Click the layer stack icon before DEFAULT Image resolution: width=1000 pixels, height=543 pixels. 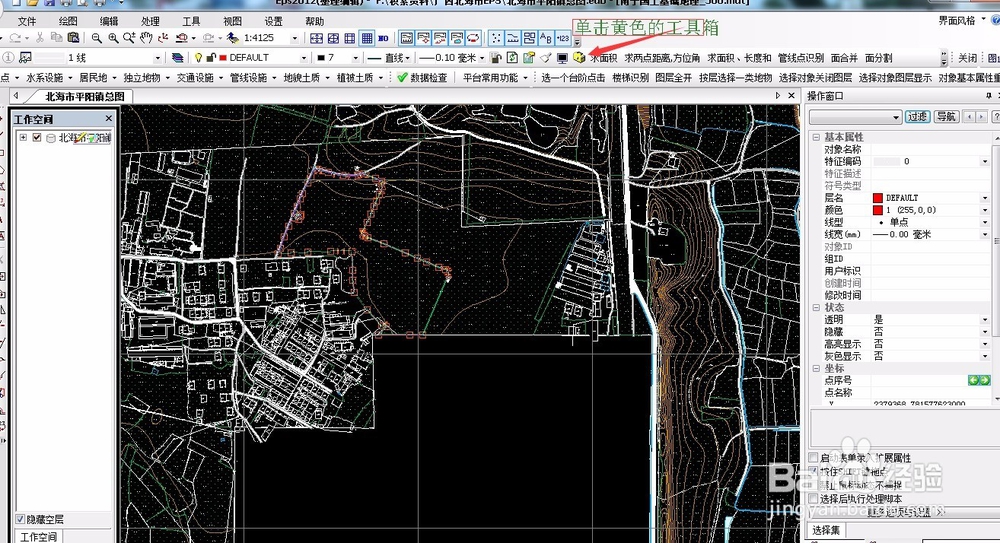(178, 58)
